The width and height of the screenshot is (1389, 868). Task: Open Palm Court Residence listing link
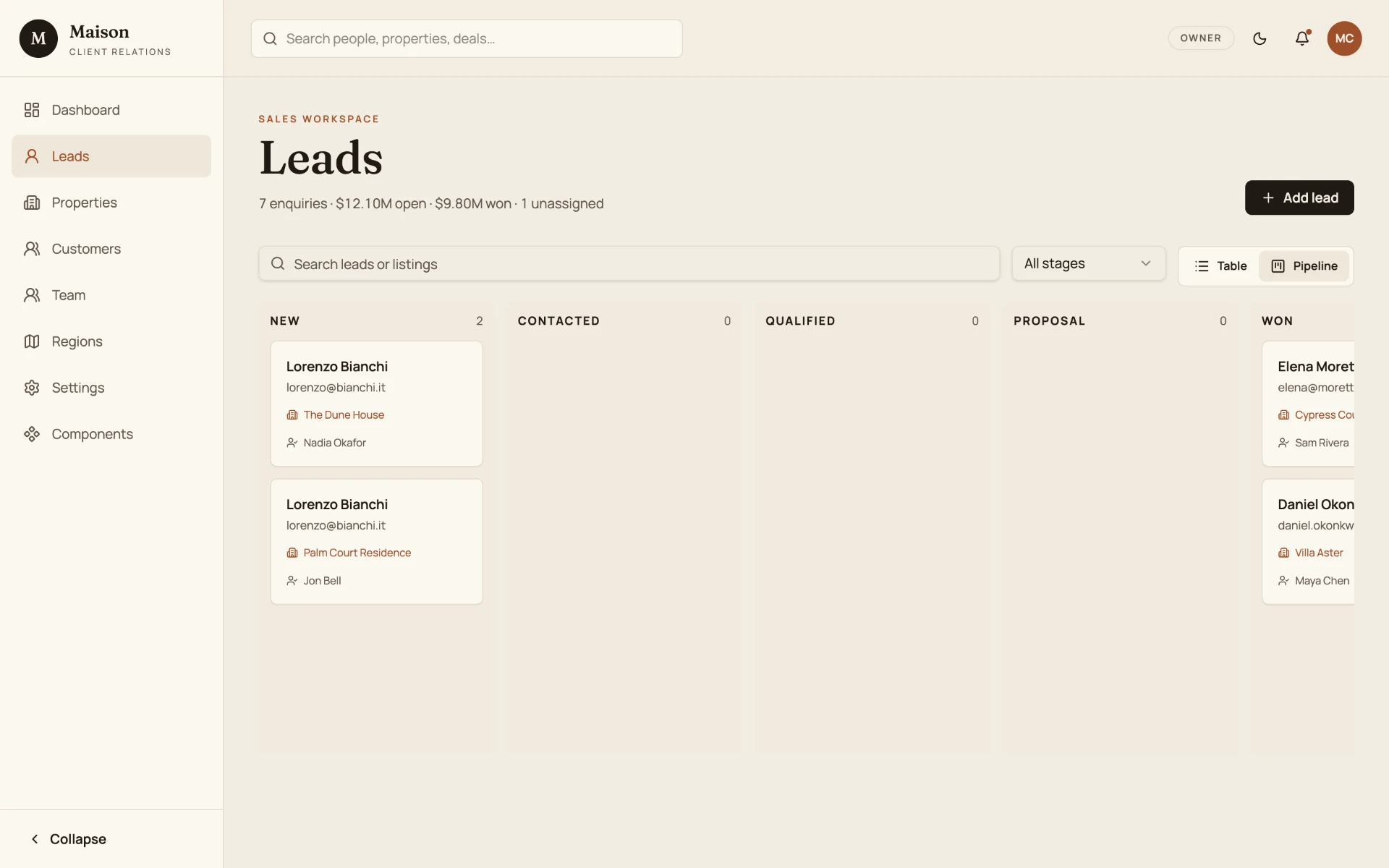tap(357, 553)
